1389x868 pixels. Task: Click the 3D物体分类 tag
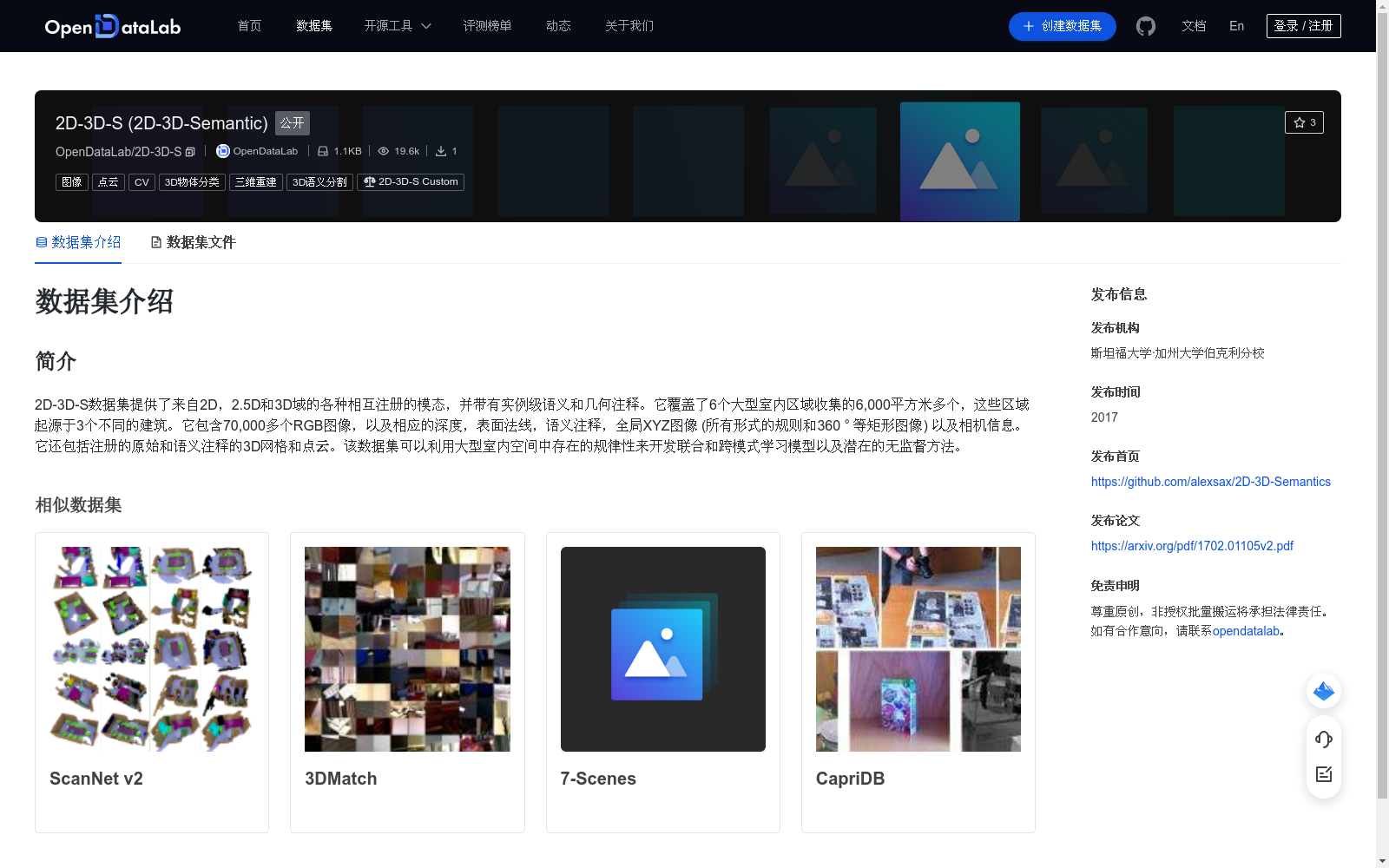pyautogui.click(x=192, y=182)
